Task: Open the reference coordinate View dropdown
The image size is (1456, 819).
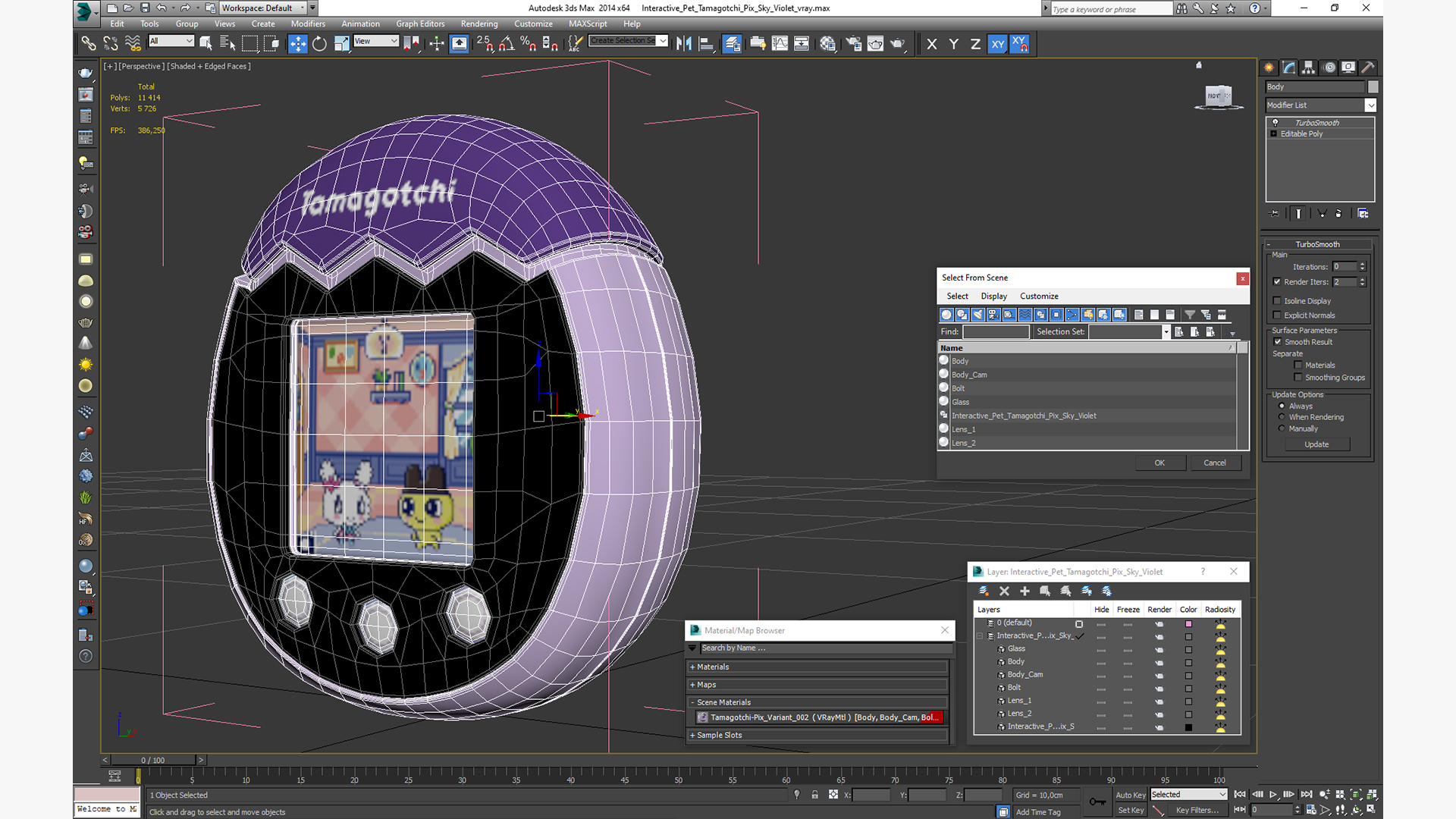Action: 375,41
